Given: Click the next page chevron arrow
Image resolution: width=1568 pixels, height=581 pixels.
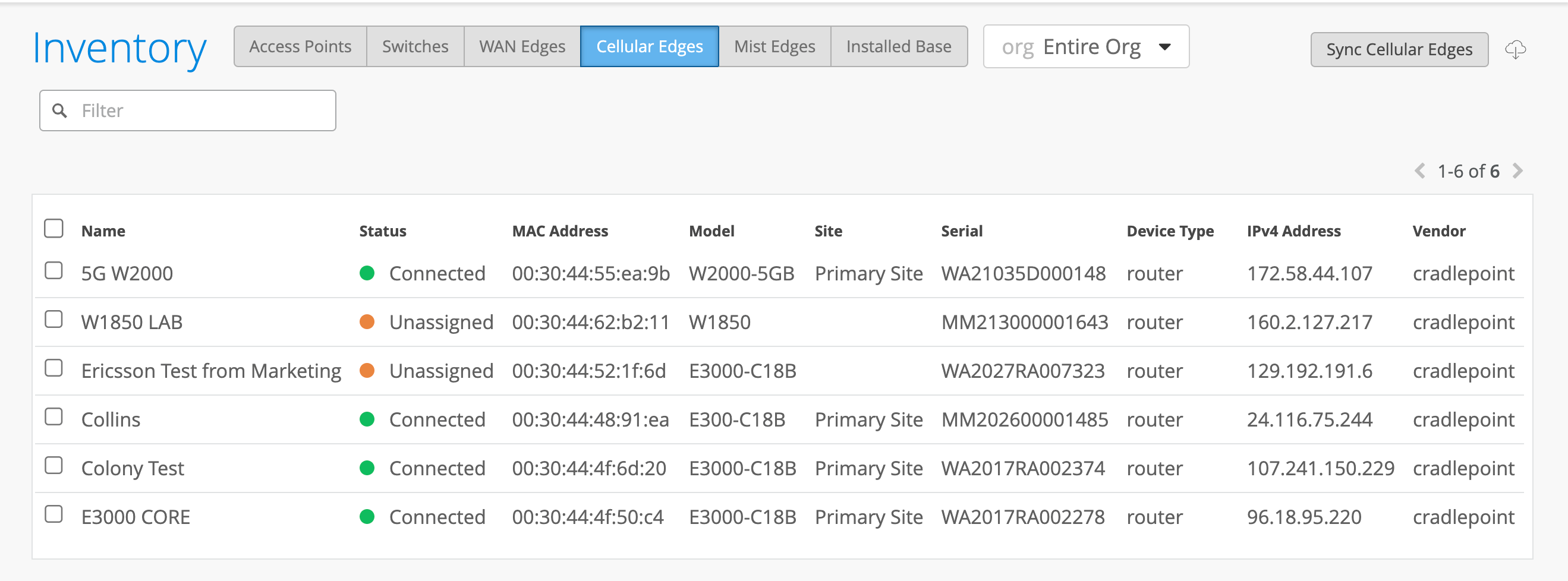Looking at the screenshot, I should [x=1518, y=171].
